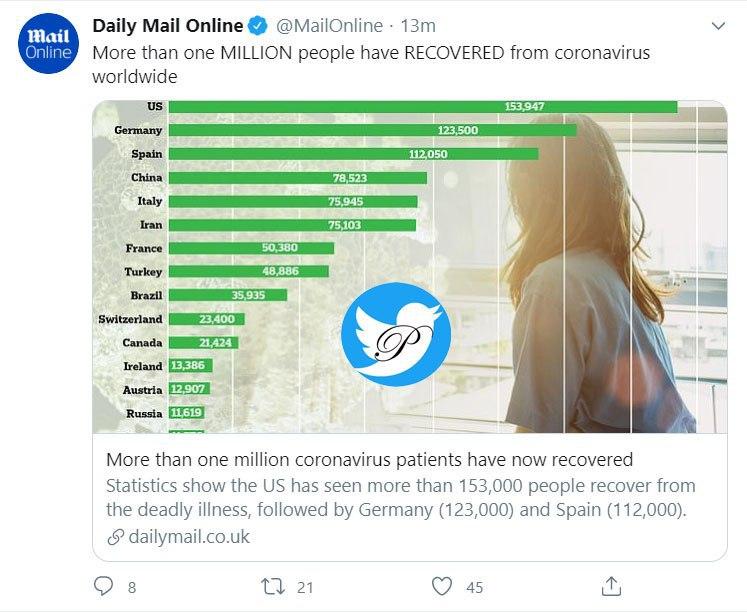The image size is (747, 612).
Task: Click the Germany bar showing 123,500
Action: coord(372,130)
